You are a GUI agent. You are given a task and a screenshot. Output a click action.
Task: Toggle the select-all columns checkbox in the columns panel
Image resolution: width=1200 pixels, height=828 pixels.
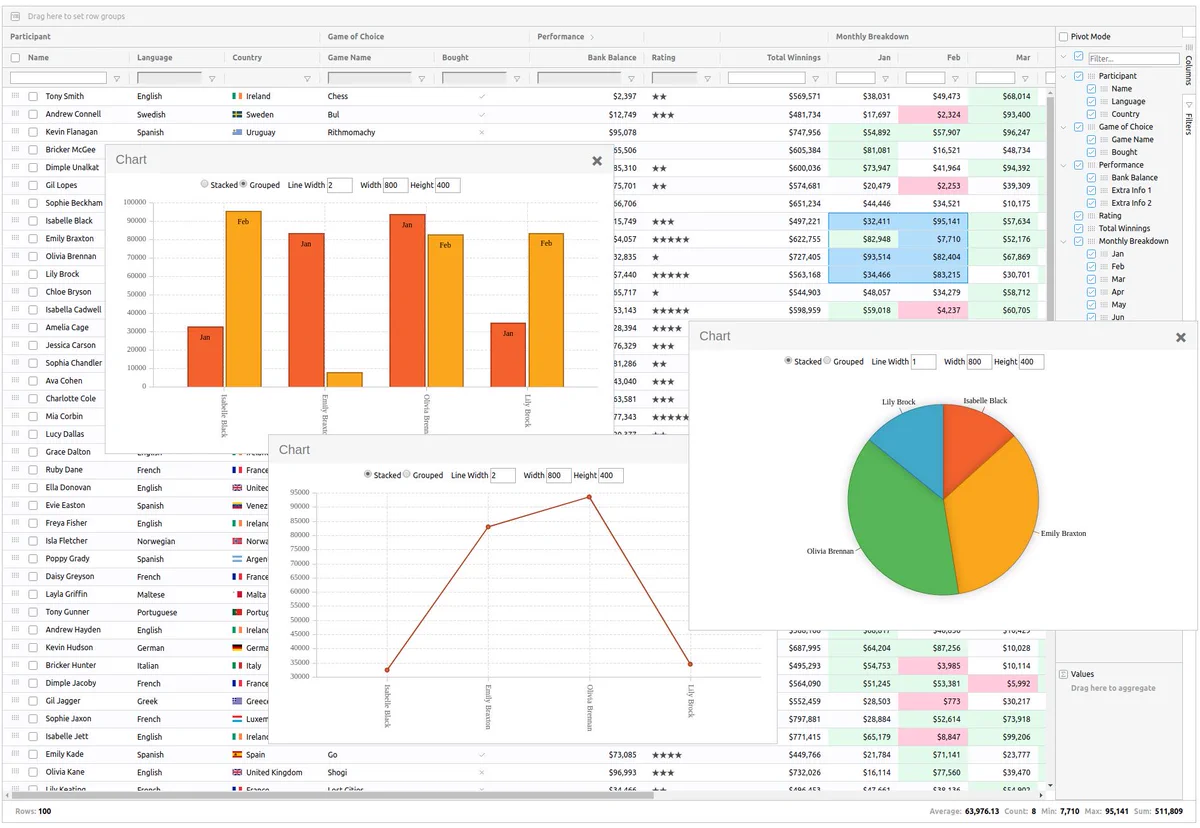[1078, 57]
